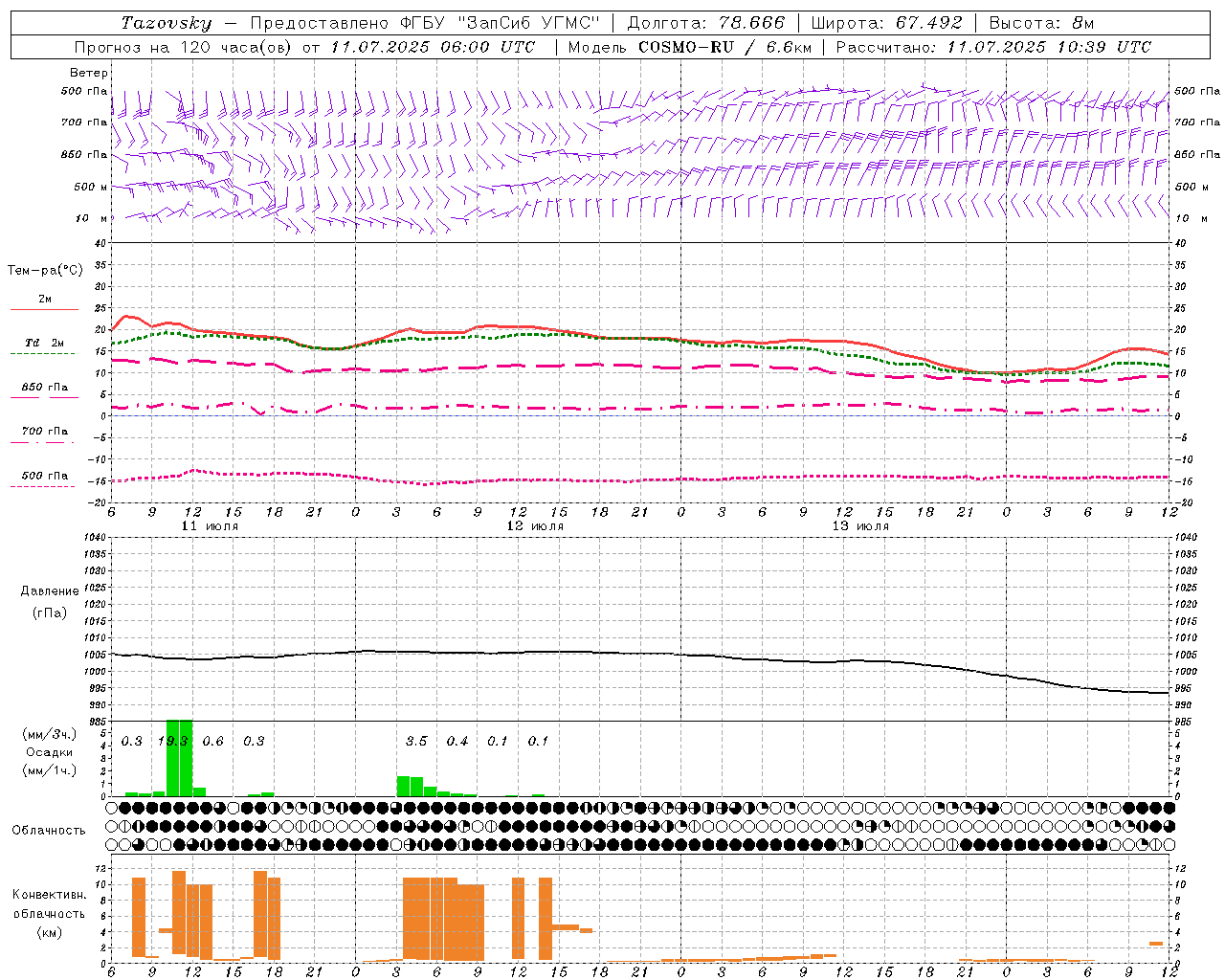Select the "3.5" precipitation value
This screenshot has height=980, width=1225.
pyautogui.click(x=416, y=742)
